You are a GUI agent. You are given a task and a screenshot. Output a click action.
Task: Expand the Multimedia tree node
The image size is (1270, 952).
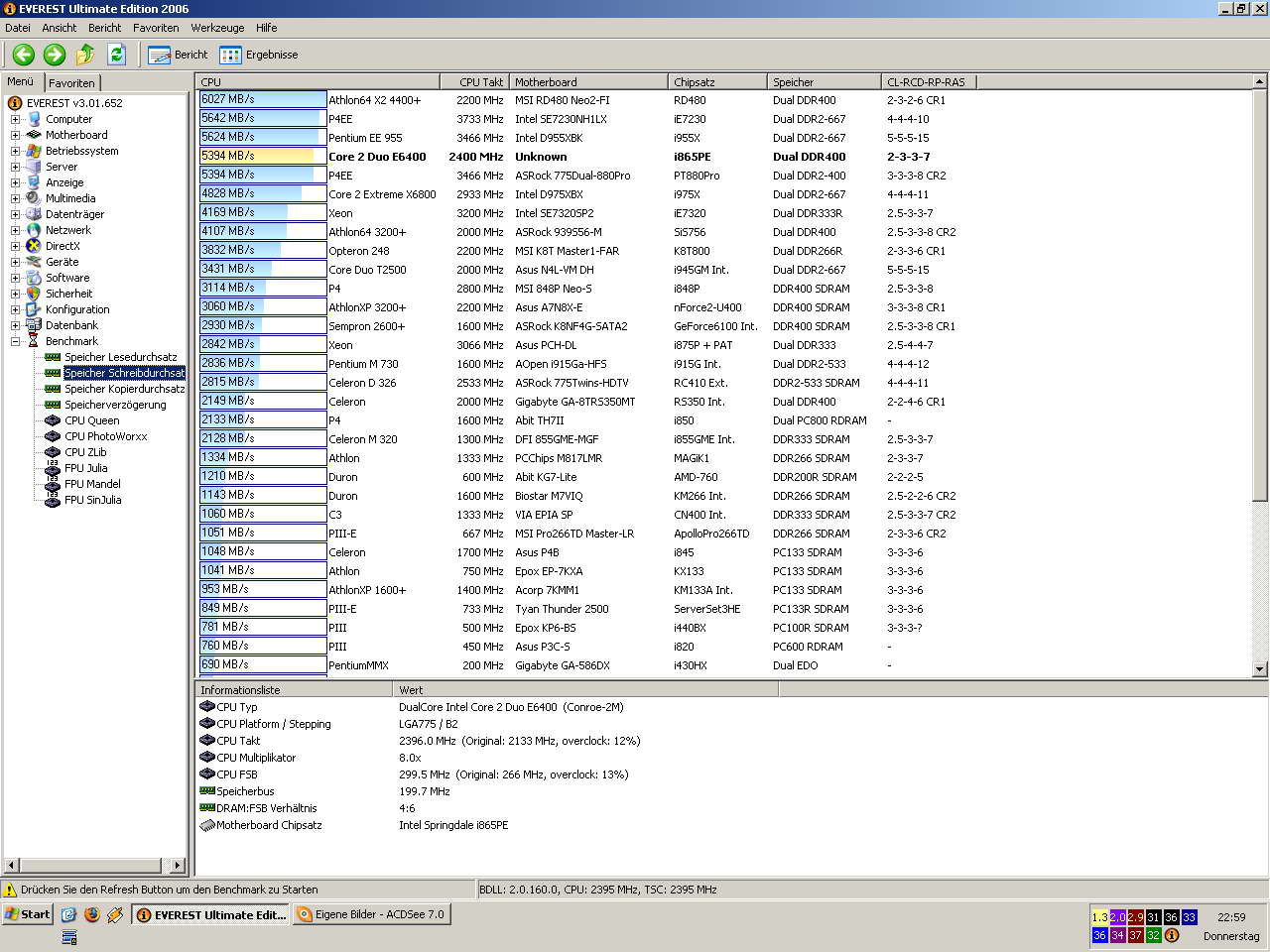pyautogui.click(x=15, y=198)
